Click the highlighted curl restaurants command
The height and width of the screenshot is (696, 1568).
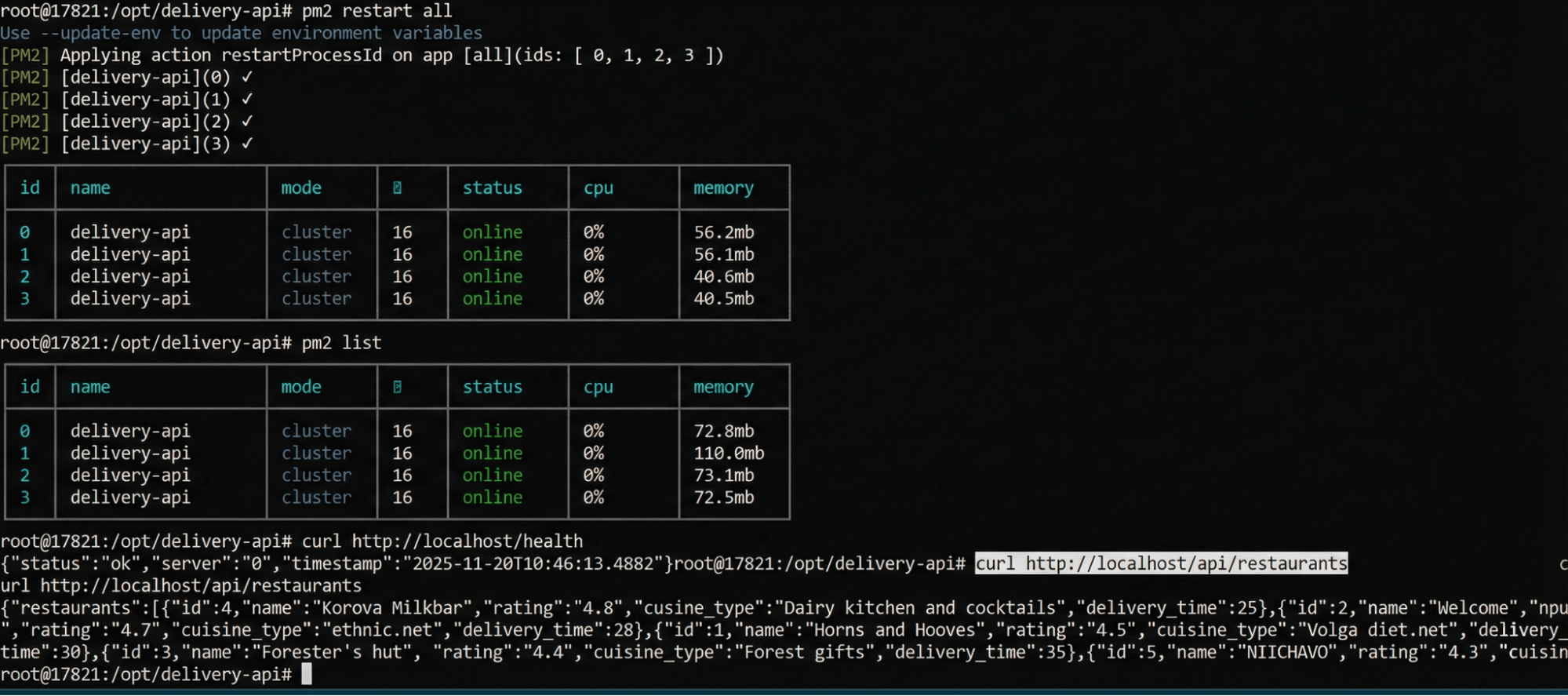[x=1161, y=563]
